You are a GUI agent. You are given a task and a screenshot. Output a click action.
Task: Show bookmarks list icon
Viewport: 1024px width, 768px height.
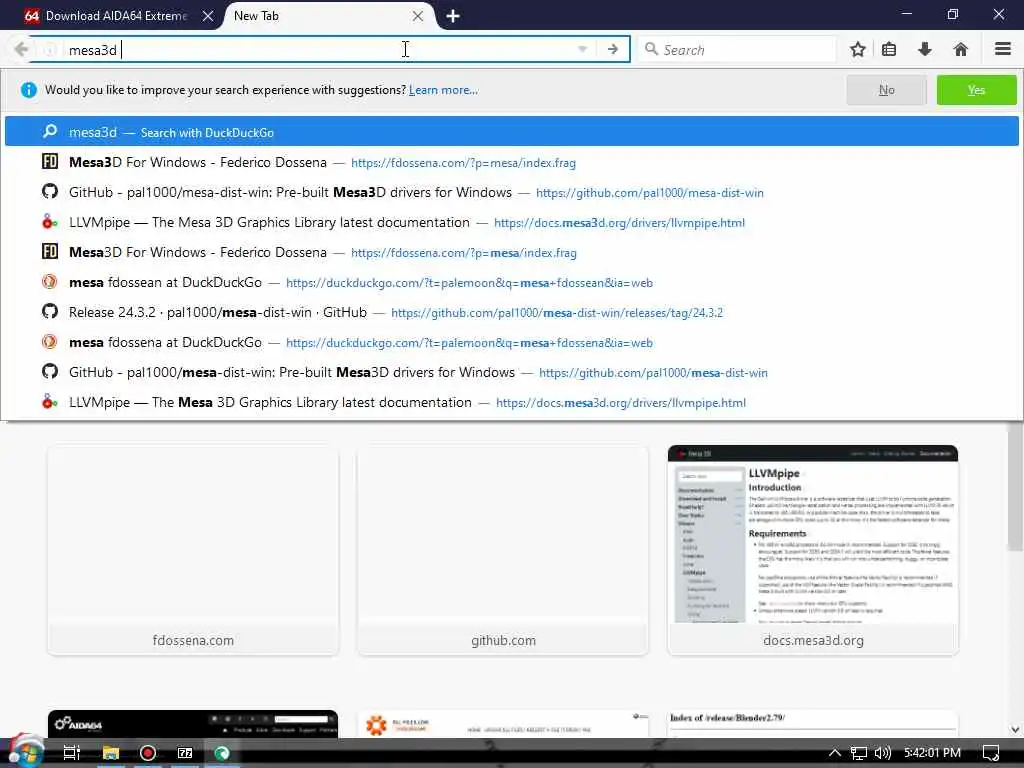tap(889, 49)
